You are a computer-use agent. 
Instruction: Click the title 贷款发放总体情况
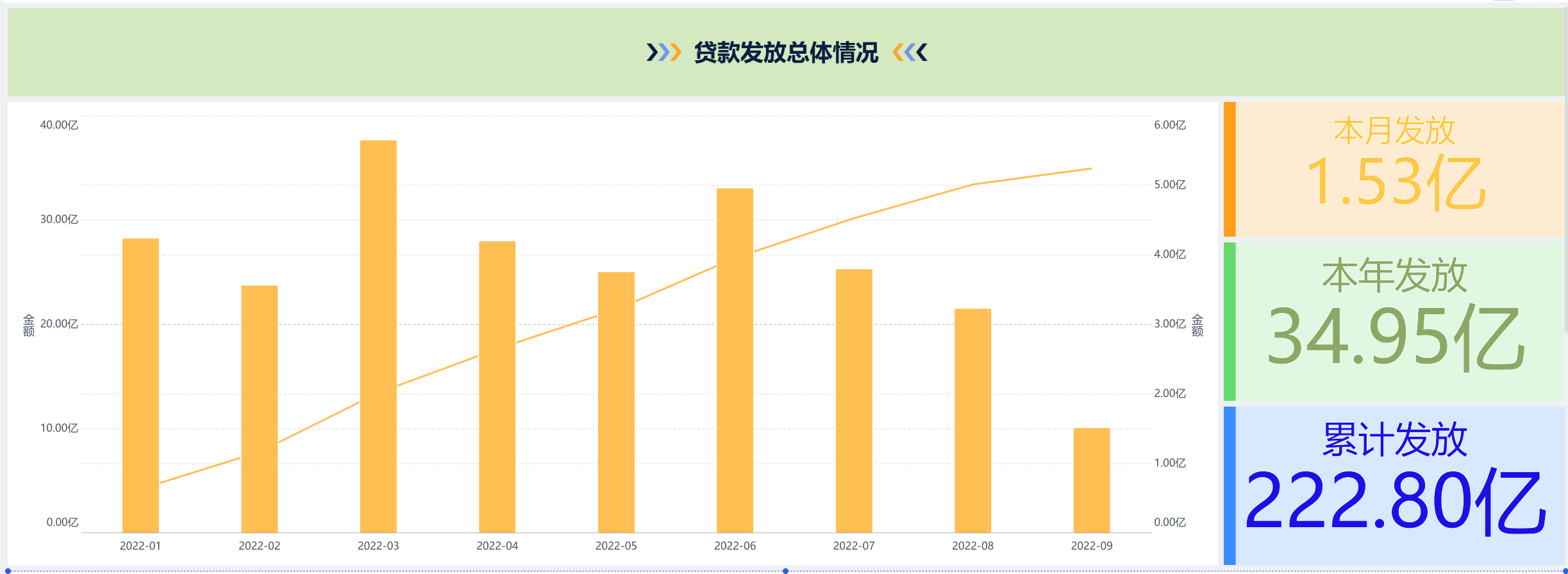(x=786, y=53)
